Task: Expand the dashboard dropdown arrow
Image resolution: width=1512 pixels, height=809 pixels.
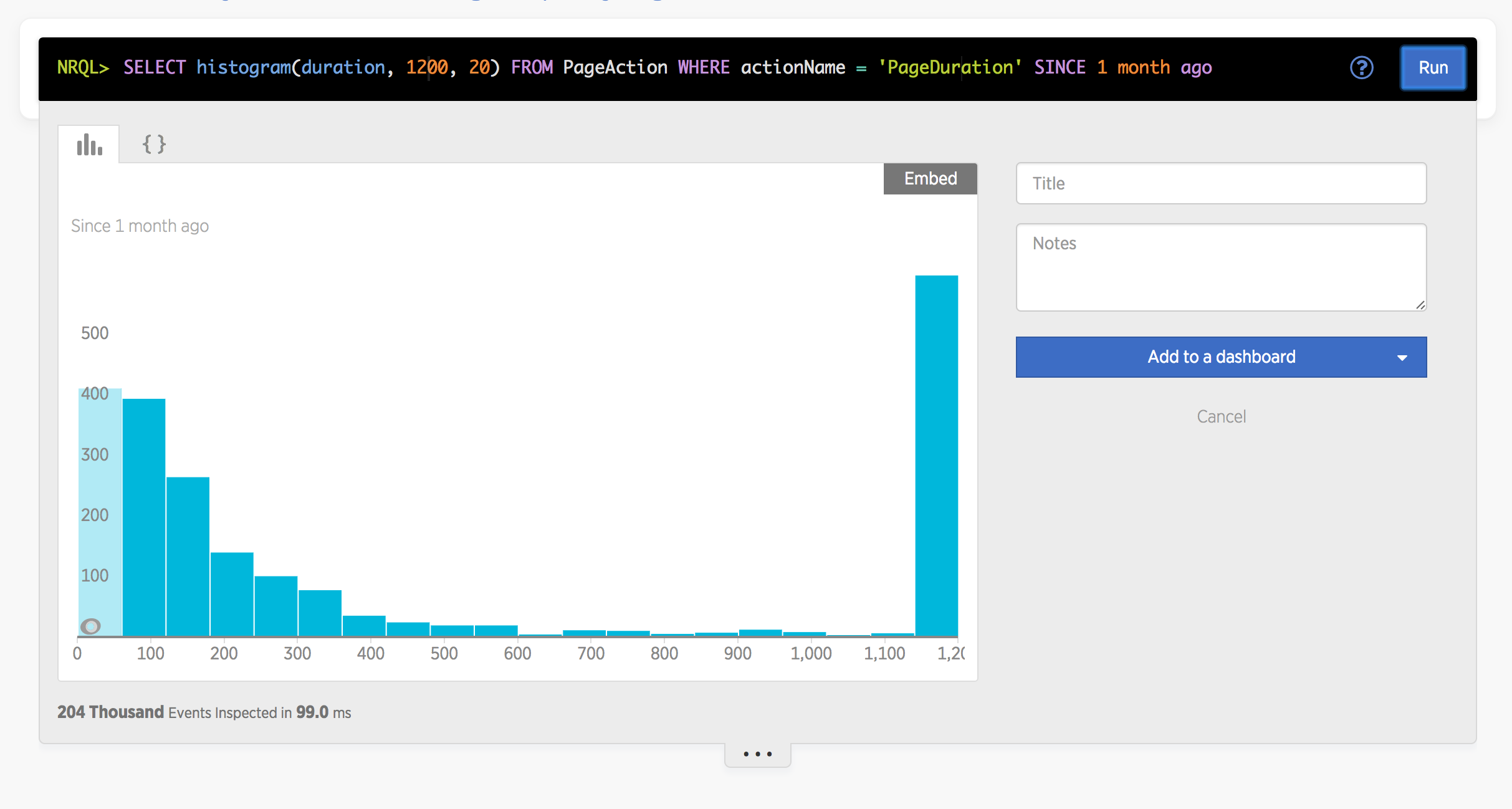Action: click(x=1402, y=358)
